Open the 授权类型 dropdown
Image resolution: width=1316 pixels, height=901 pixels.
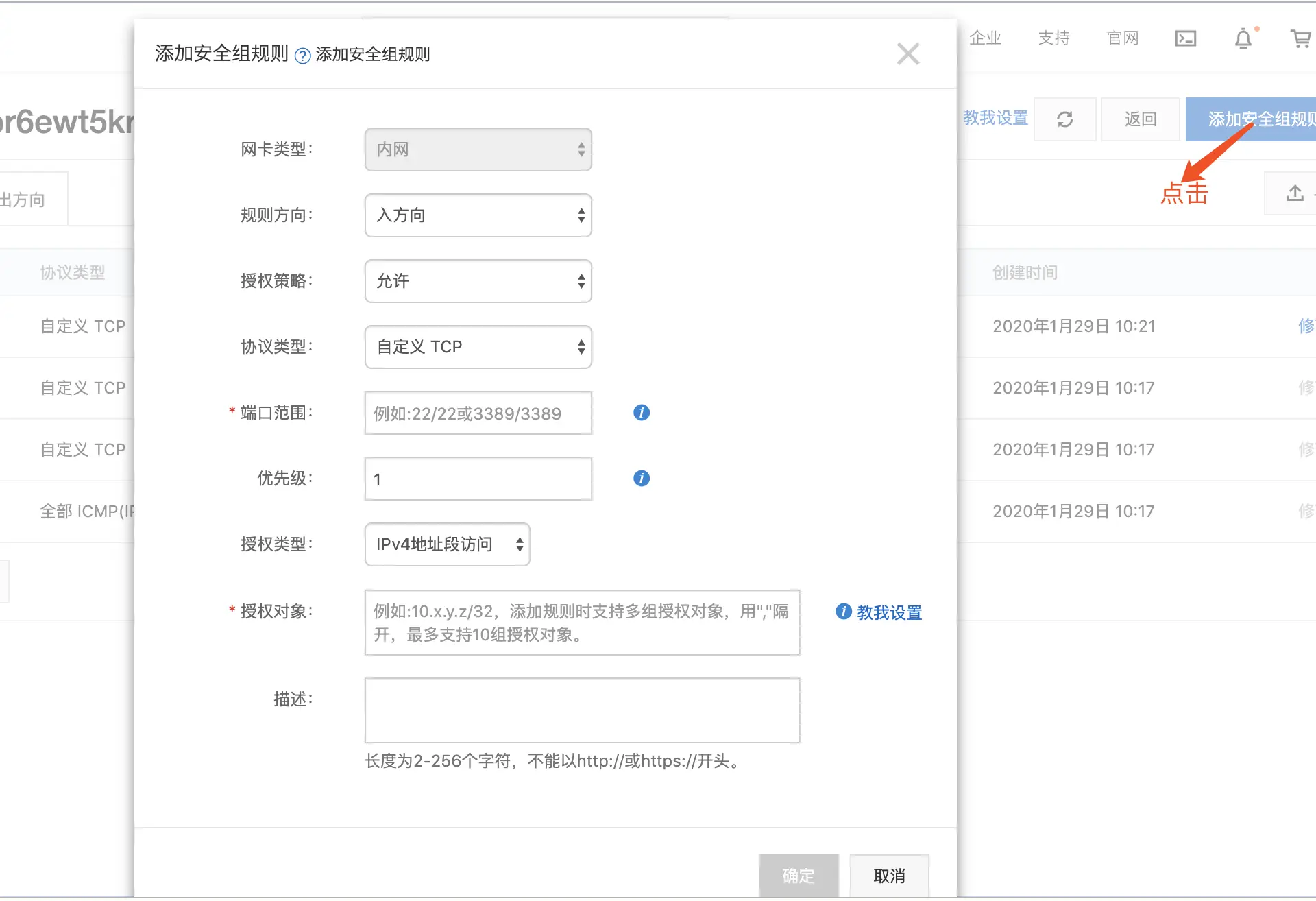(x=447, y=544)
